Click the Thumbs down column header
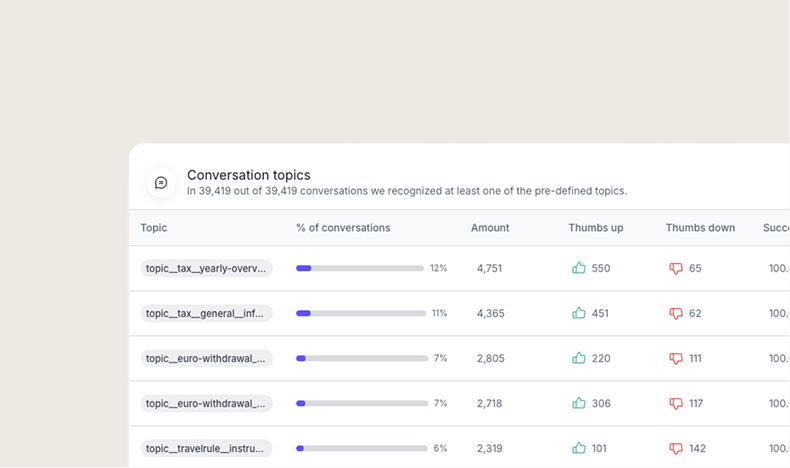 [x=700, y=228]
